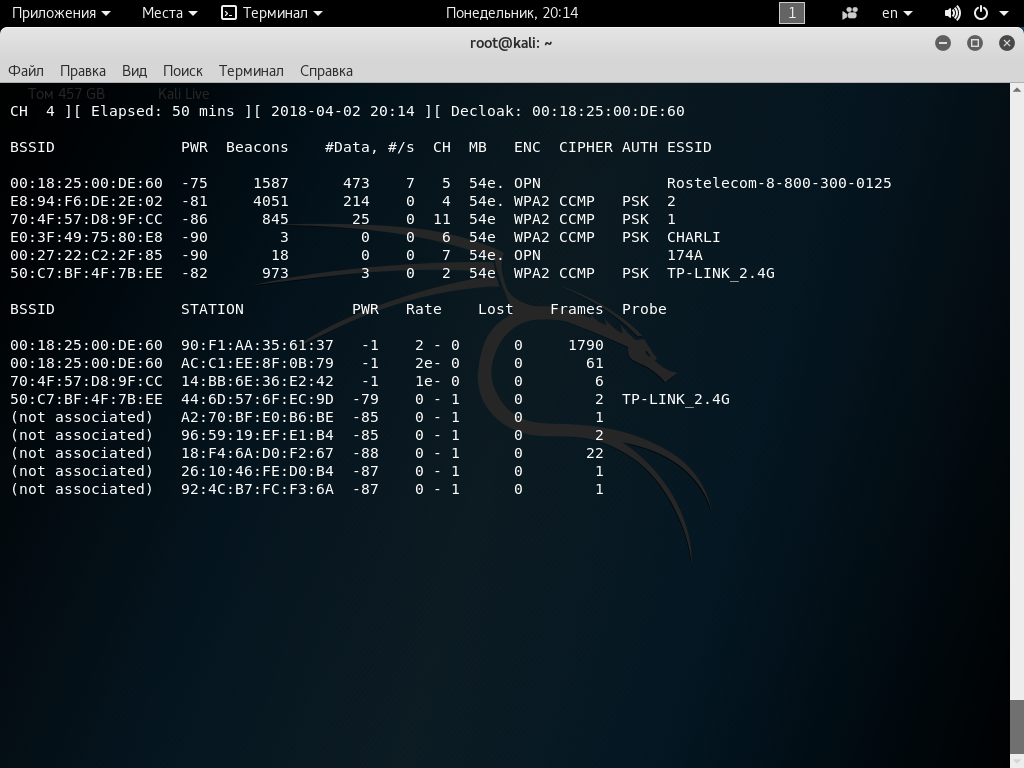Viewport: 1024px width, 768px height.
Task: Click BSSID 00:27:22:C2:2F:85
Action: [86, 255]
